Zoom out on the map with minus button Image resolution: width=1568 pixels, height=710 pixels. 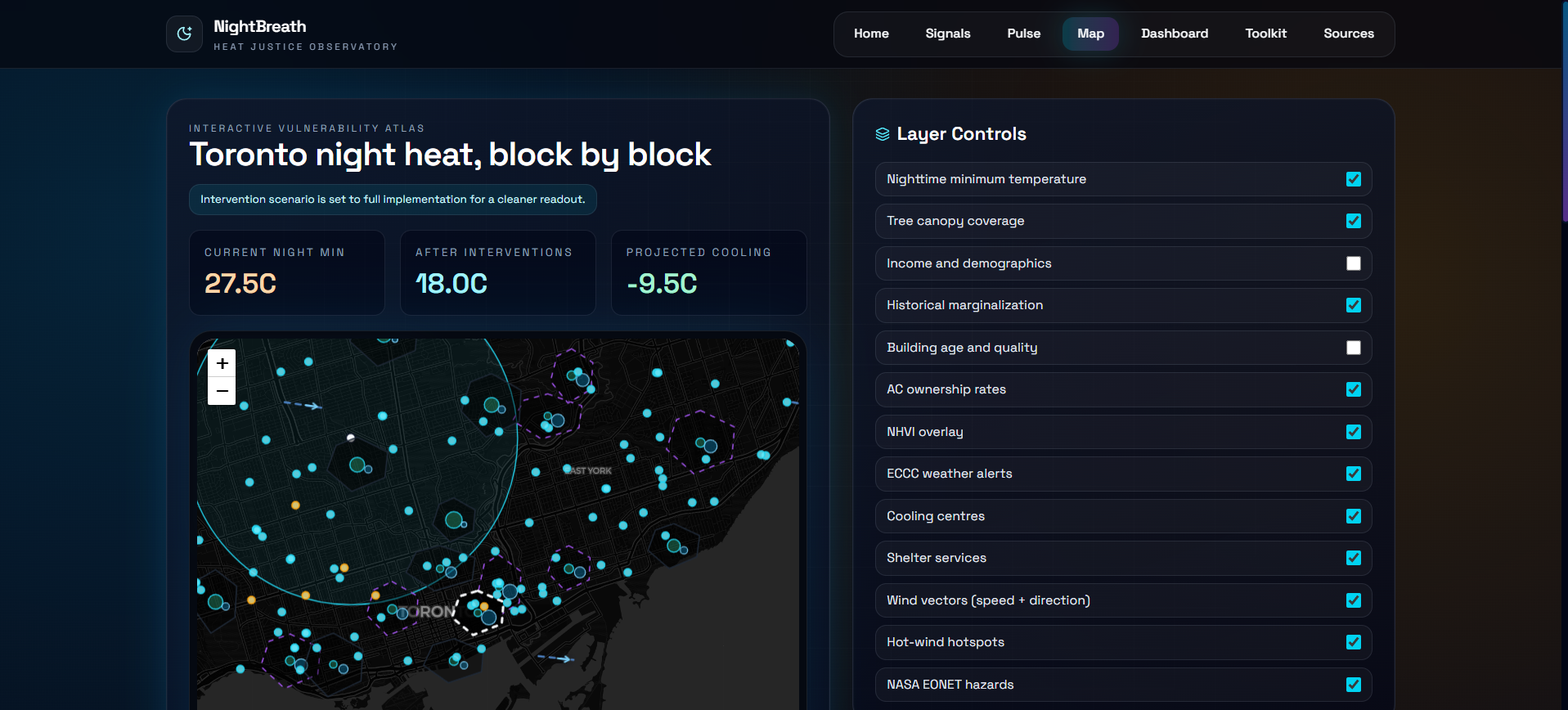click(x=222, y=391)
